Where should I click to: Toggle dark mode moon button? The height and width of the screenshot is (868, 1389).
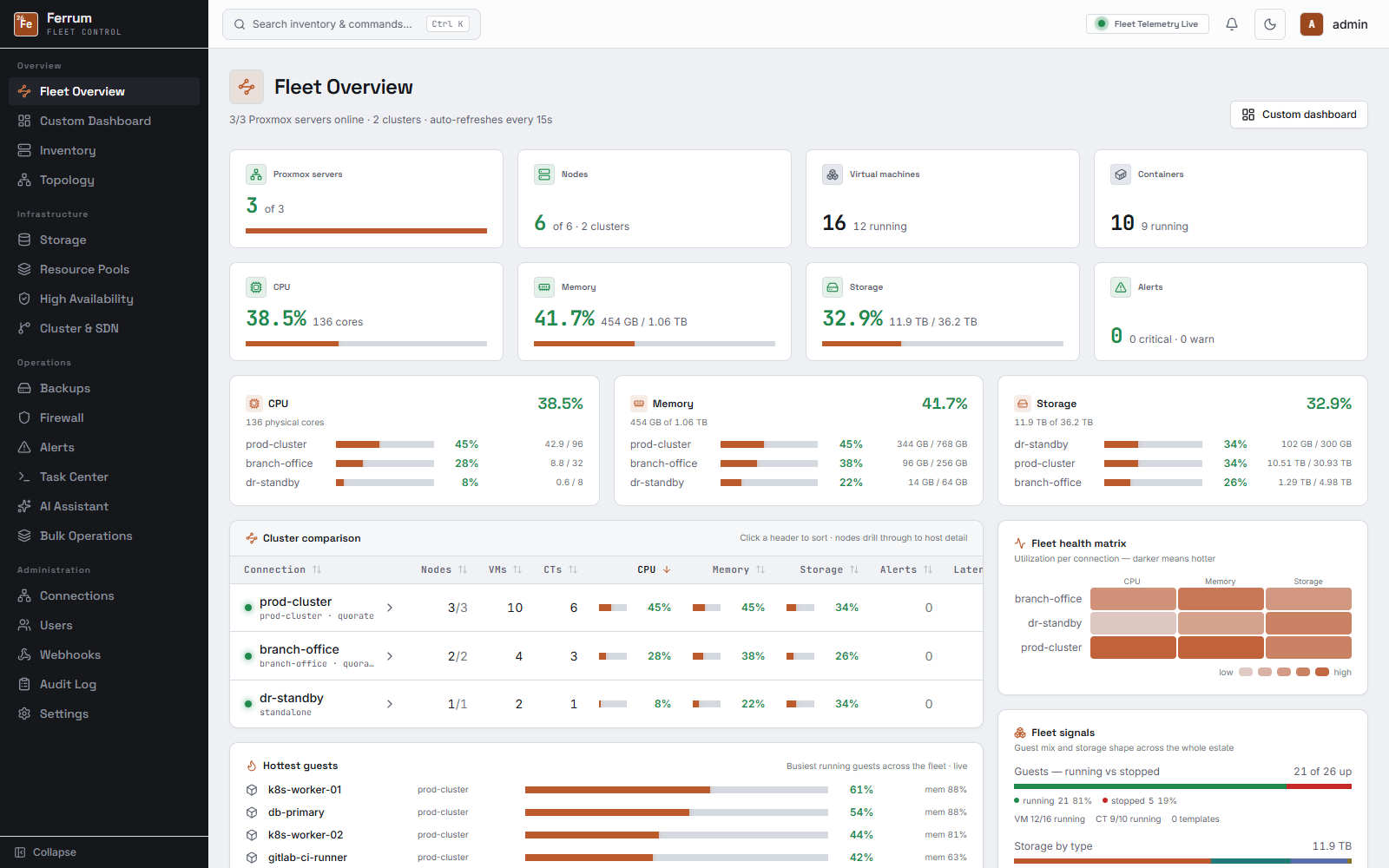[1270, 24]
